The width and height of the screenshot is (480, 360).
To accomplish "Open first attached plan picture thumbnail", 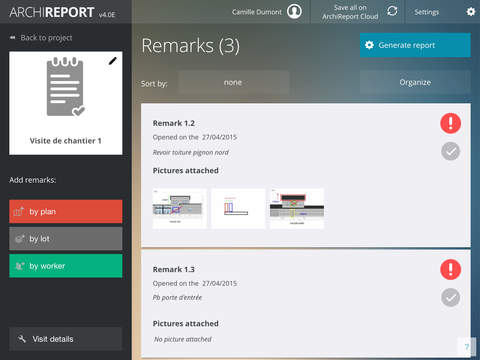I will [179, 209].
